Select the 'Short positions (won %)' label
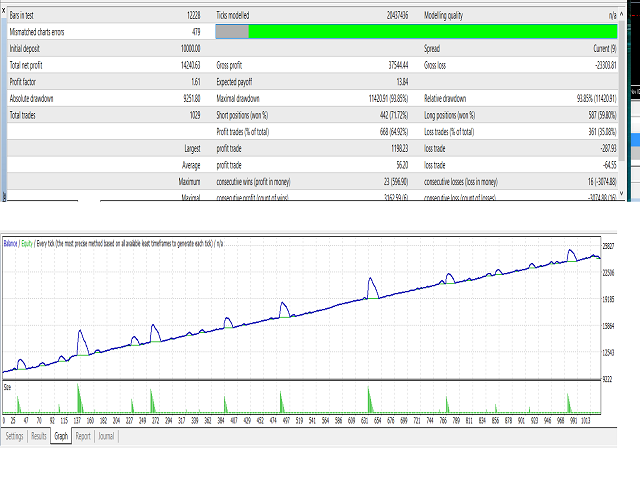The height and width of the screenshot is (480, 640). 242,116
